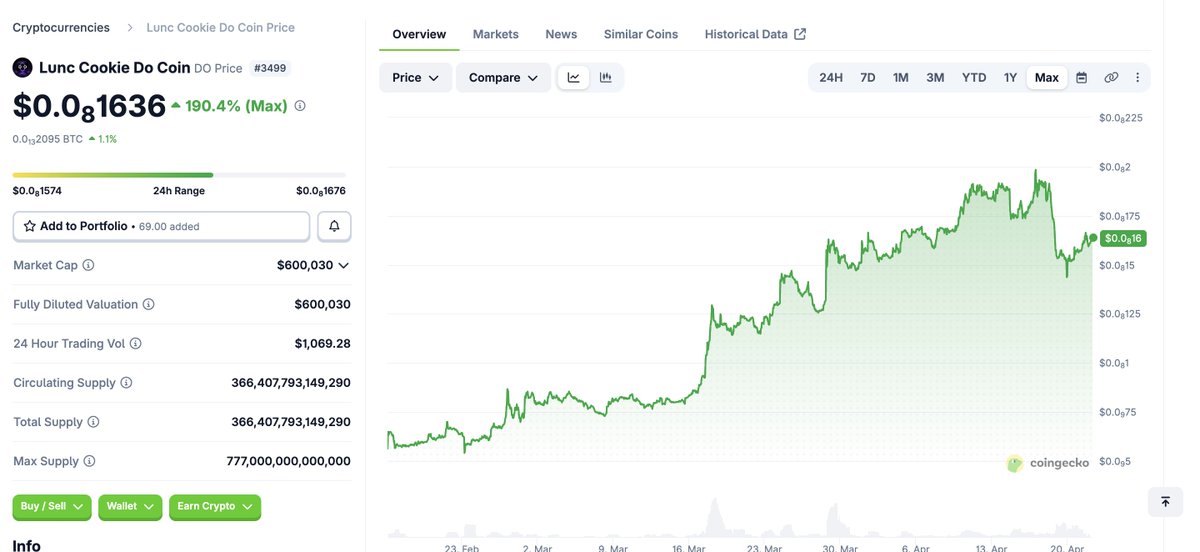Switch to the Markets tab
The image size is (1200, 552).
coord(496,34)
